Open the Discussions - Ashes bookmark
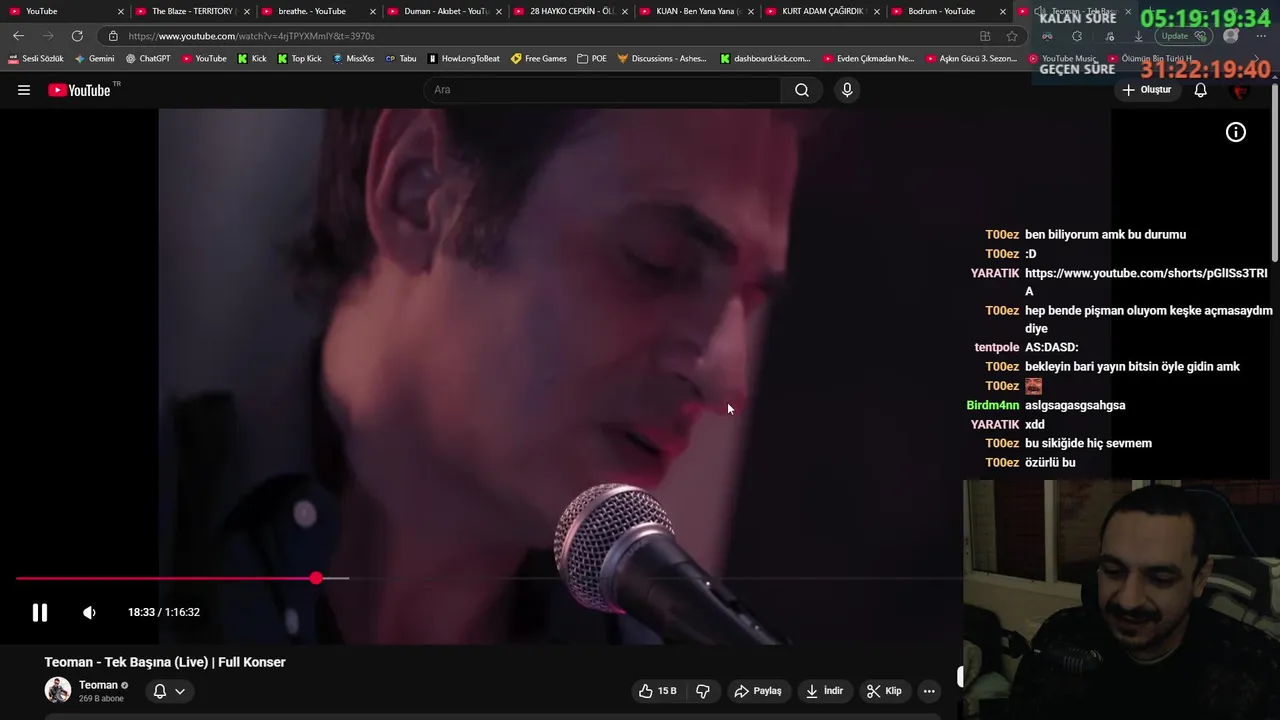This screenshot has width=1280, height=720. coord(662,59)
